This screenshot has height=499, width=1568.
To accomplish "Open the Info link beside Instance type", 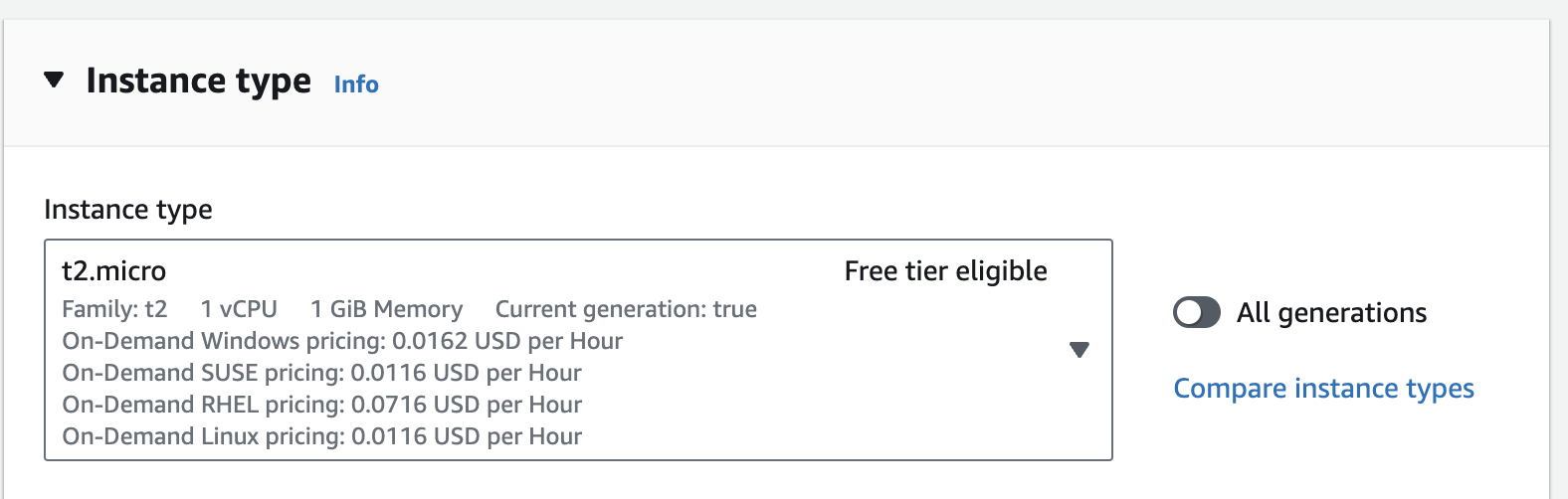I will click(356, 84).
